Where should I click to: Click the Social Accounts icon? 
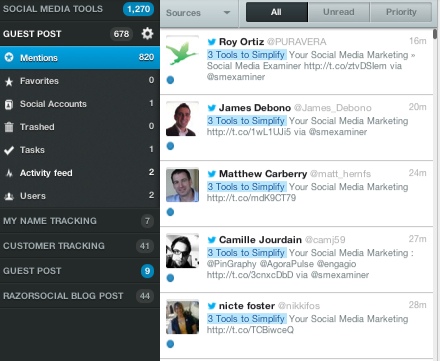pyautogui.click(x=9, y=104)
